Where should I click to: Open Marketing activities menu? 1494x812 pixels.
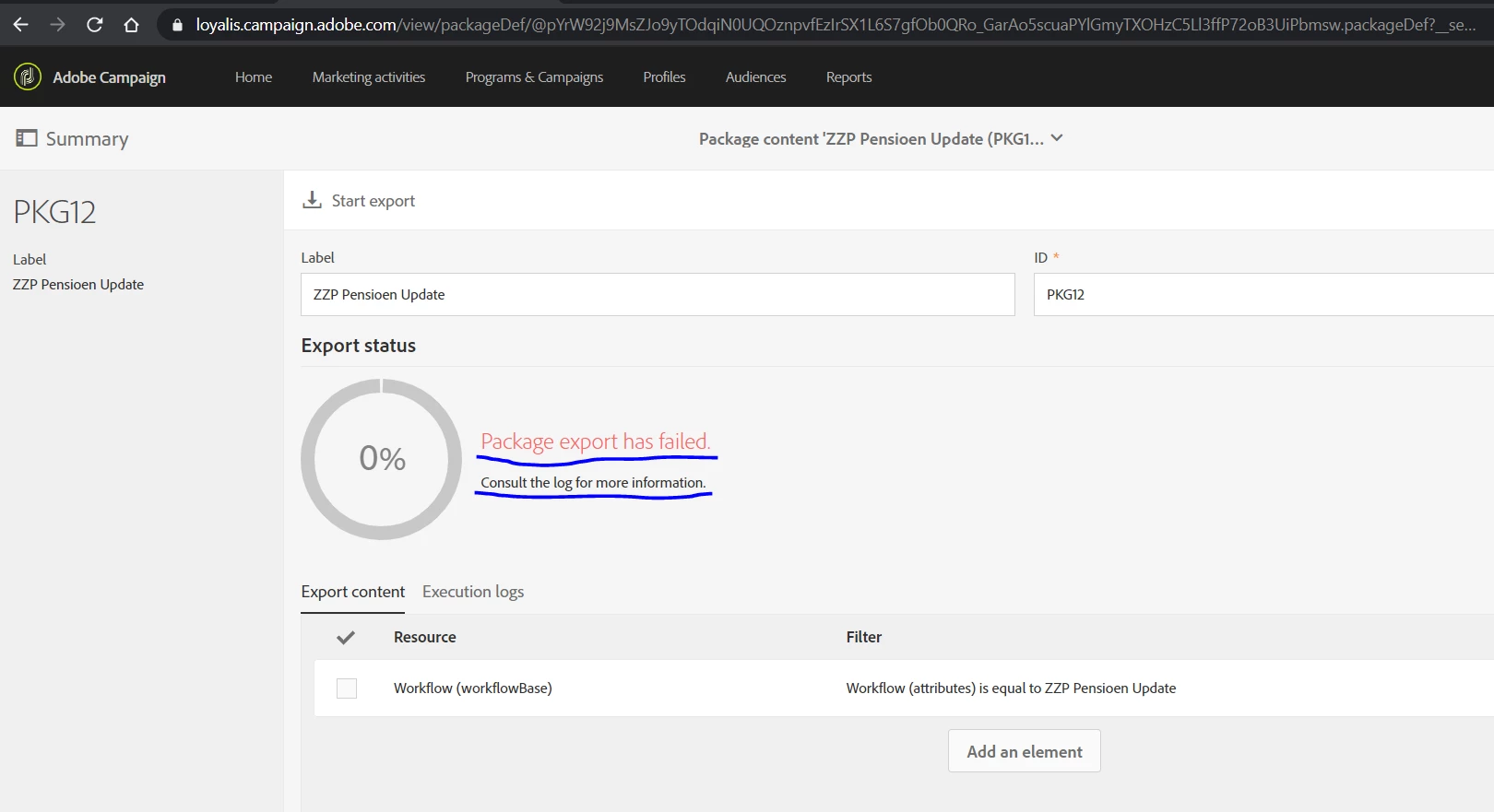pos(369,77)
